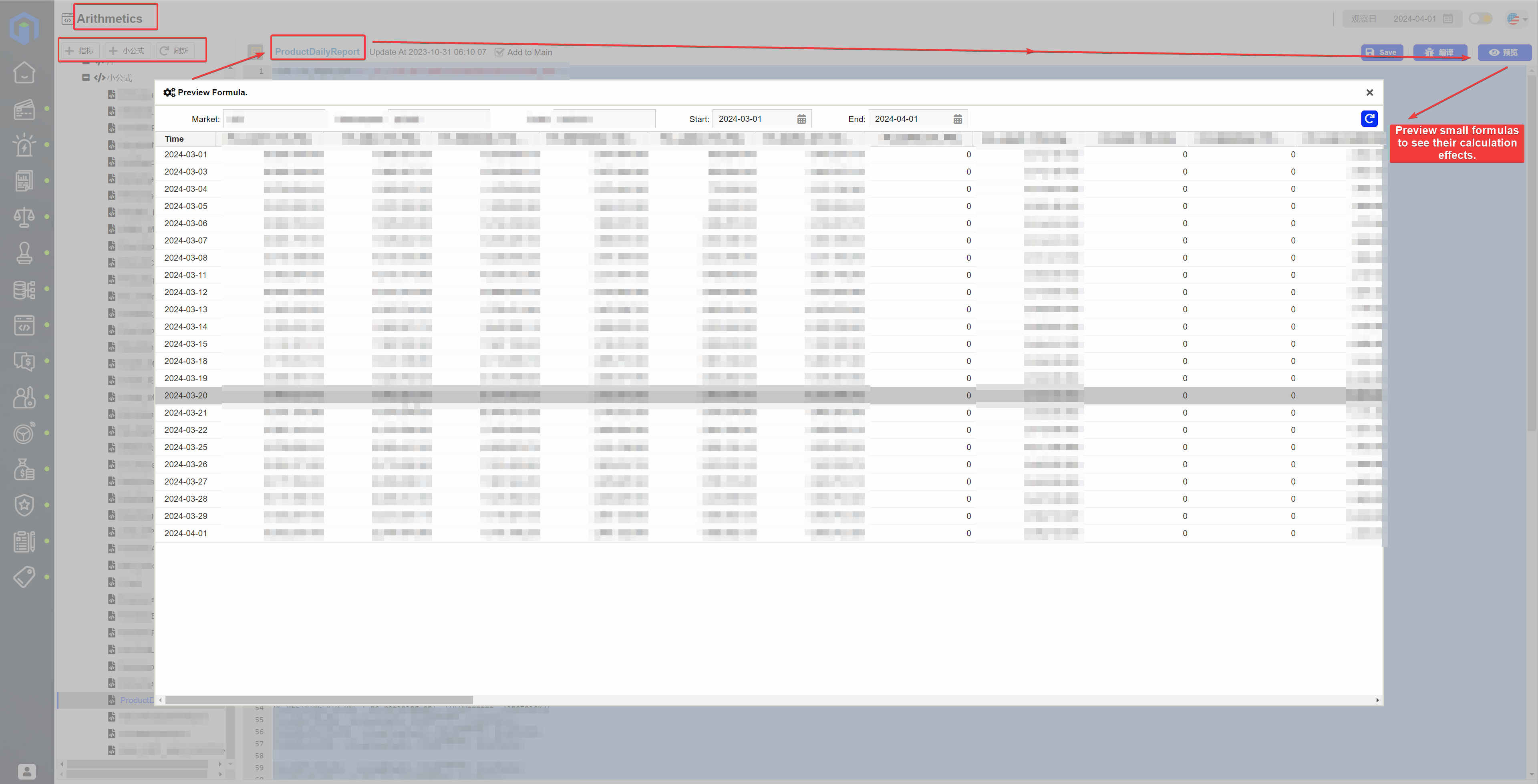Open the balance scales sidebar icon
The height and width of the screenshot is (784, 1538).
[24, 217]
